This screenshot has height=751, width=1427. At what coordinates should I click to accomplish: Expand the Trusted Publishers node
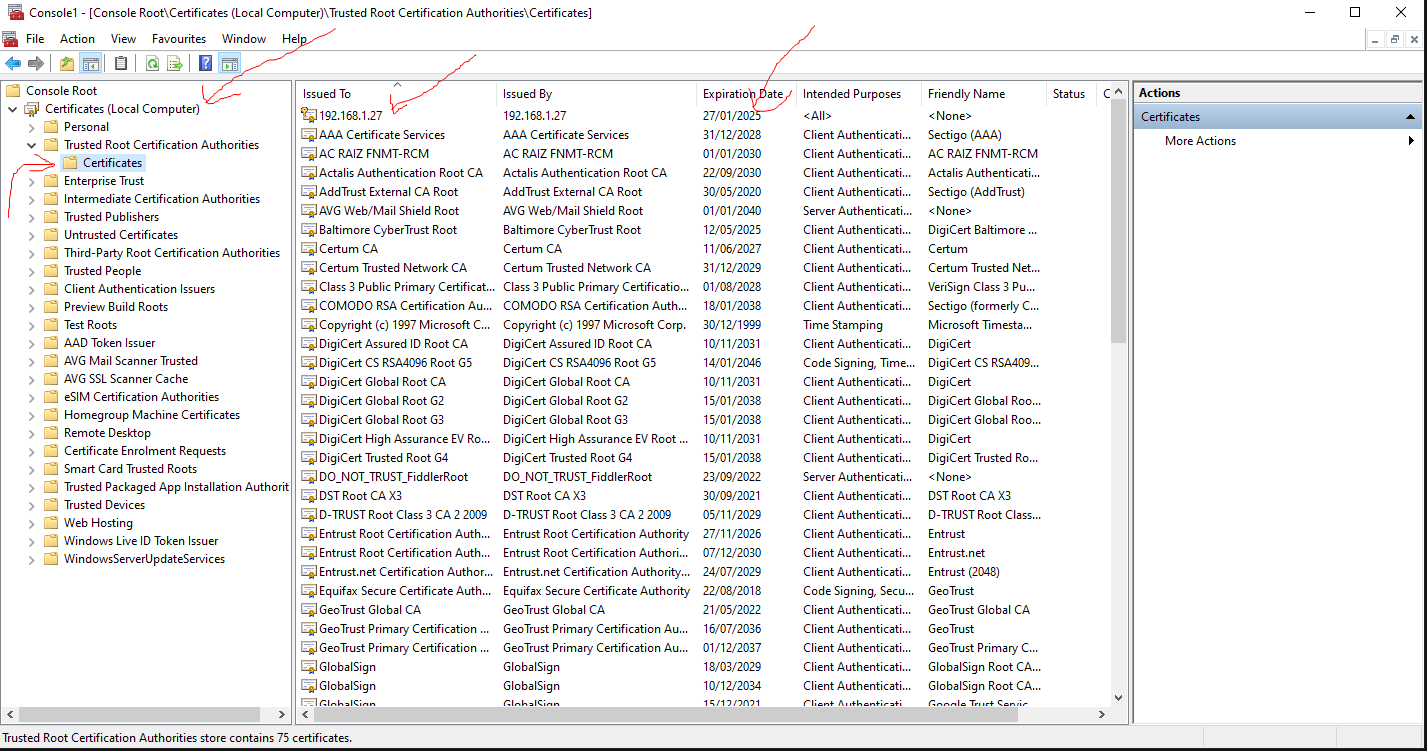pyautogui.click(x=31, y=217)
